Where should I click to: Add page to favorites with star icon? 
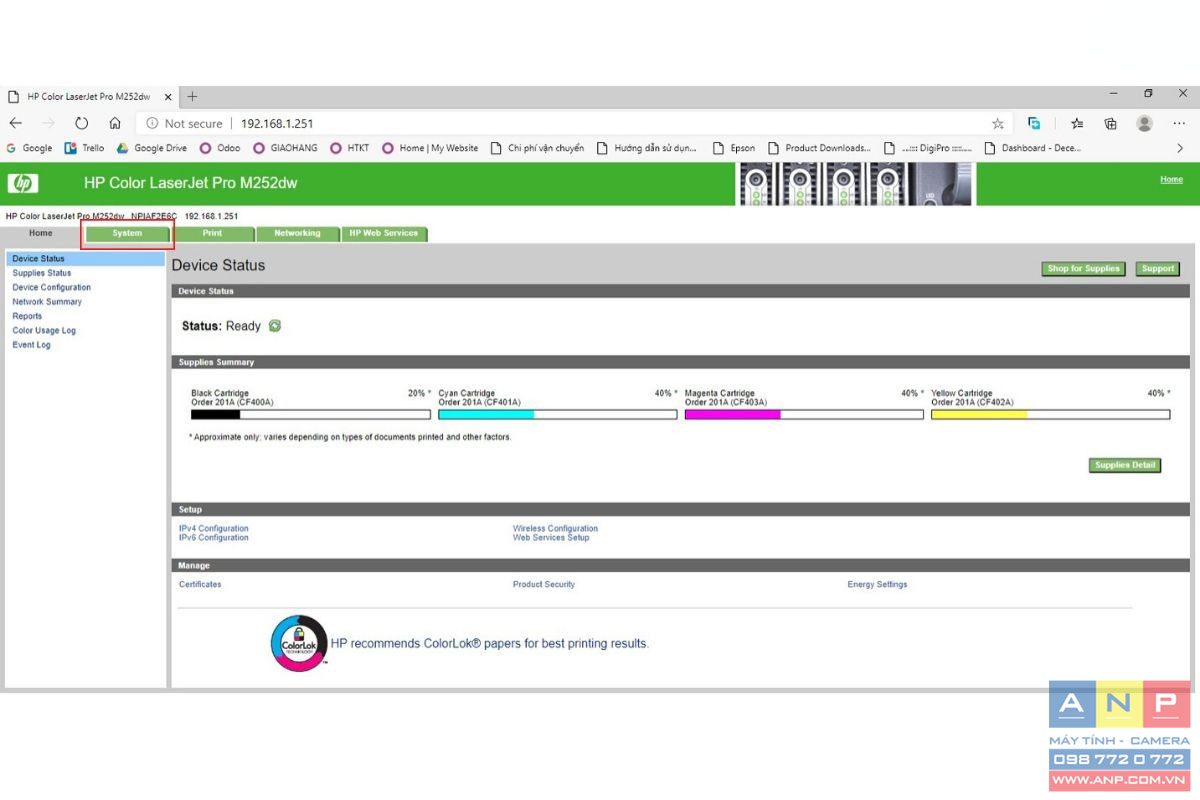(x=998, y=124)
